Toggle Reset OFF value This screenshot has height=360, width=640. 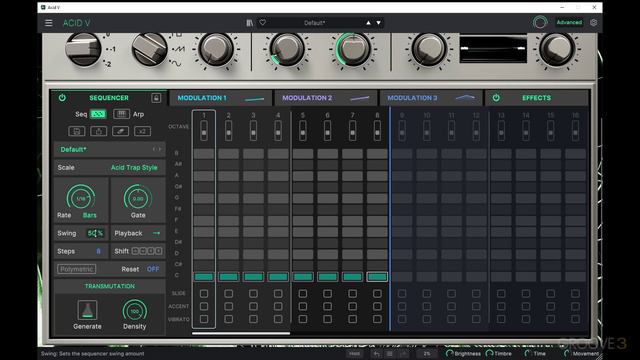click(153, 269)
